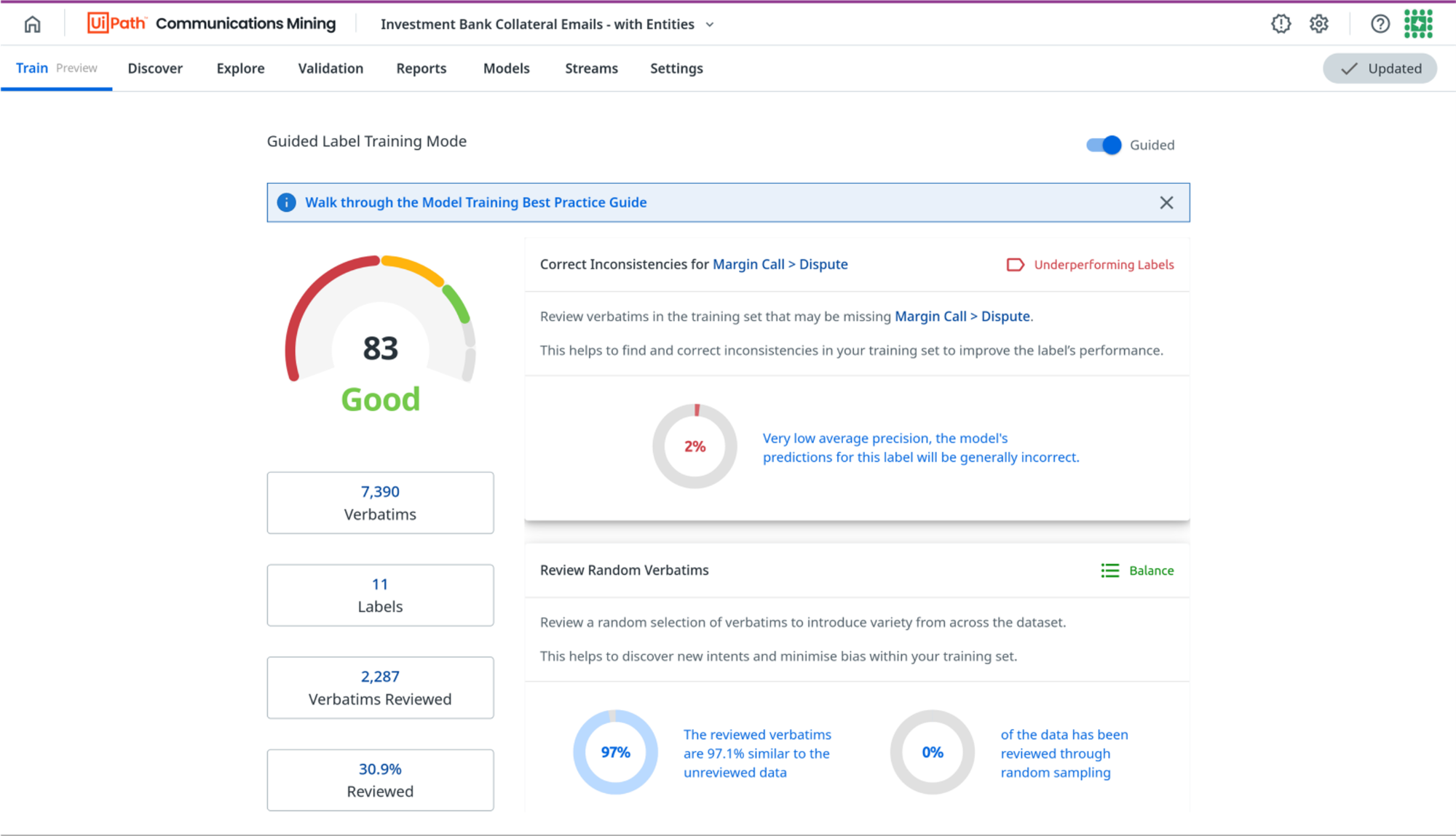The height and width of the screenshot is (836, 1456).
Task: Open the settings gear icon
Action: point(1319,23)
